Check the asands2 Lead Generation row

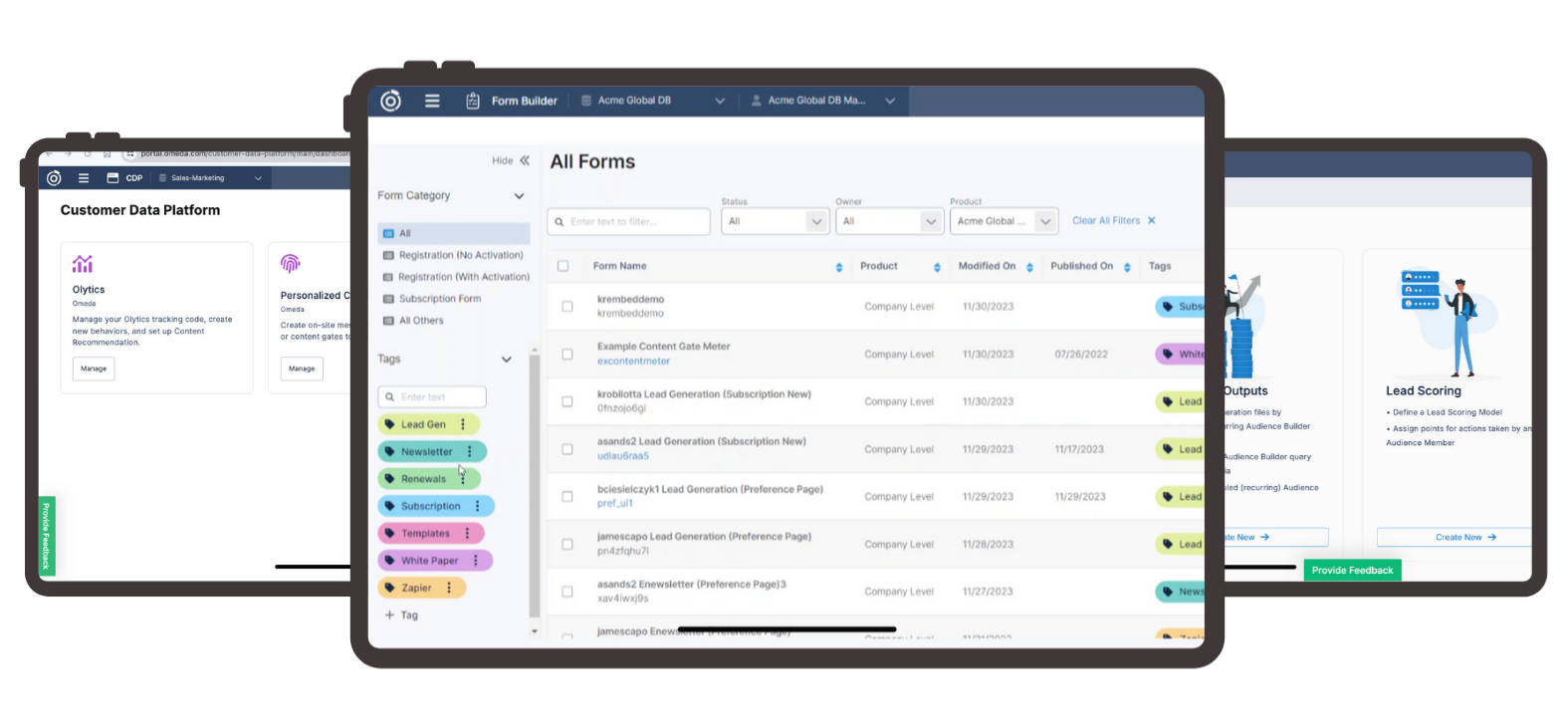pos(567,449)
